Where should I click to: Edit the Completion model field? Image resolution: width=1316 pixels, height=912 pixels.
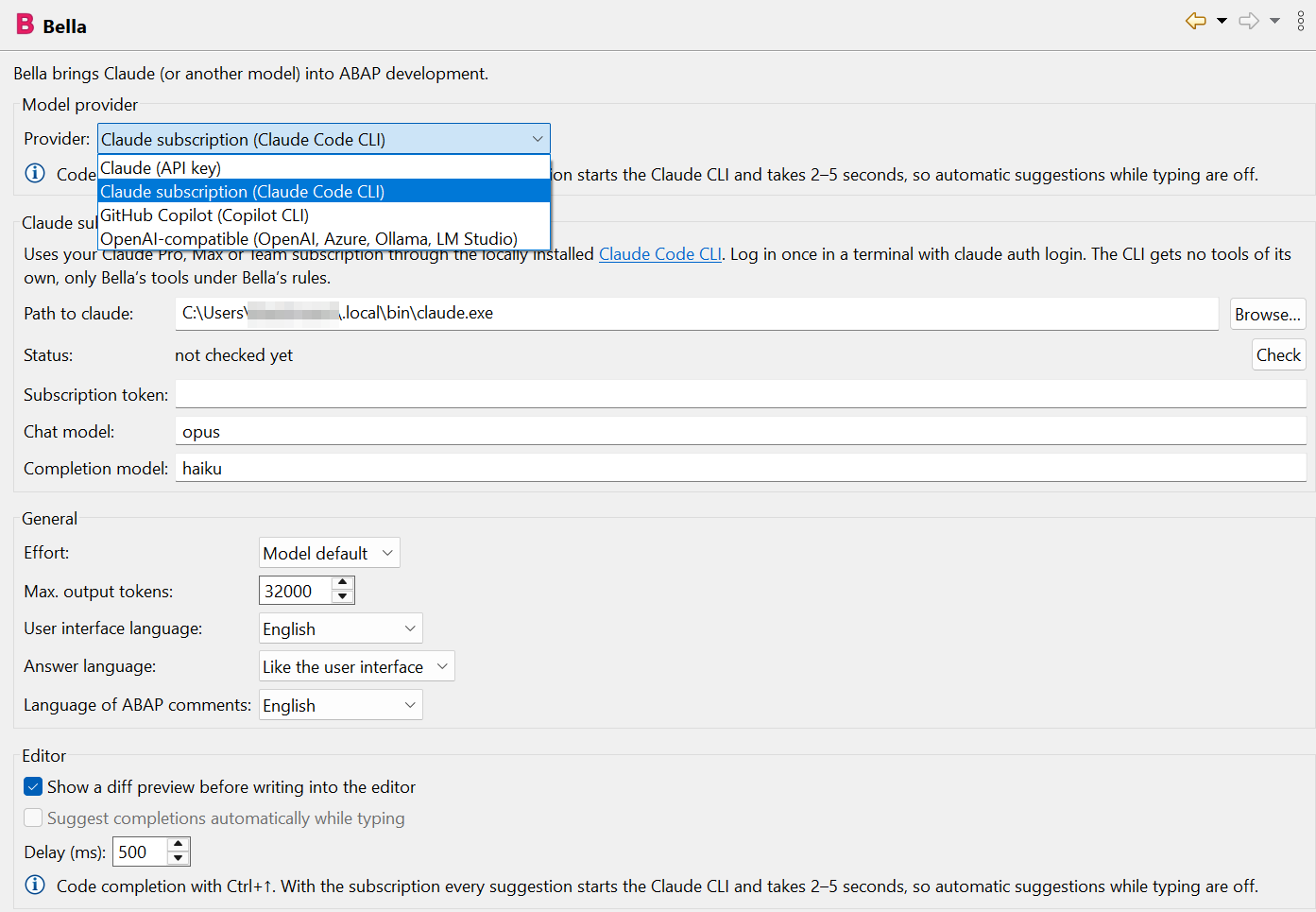(x=741, y=468)
